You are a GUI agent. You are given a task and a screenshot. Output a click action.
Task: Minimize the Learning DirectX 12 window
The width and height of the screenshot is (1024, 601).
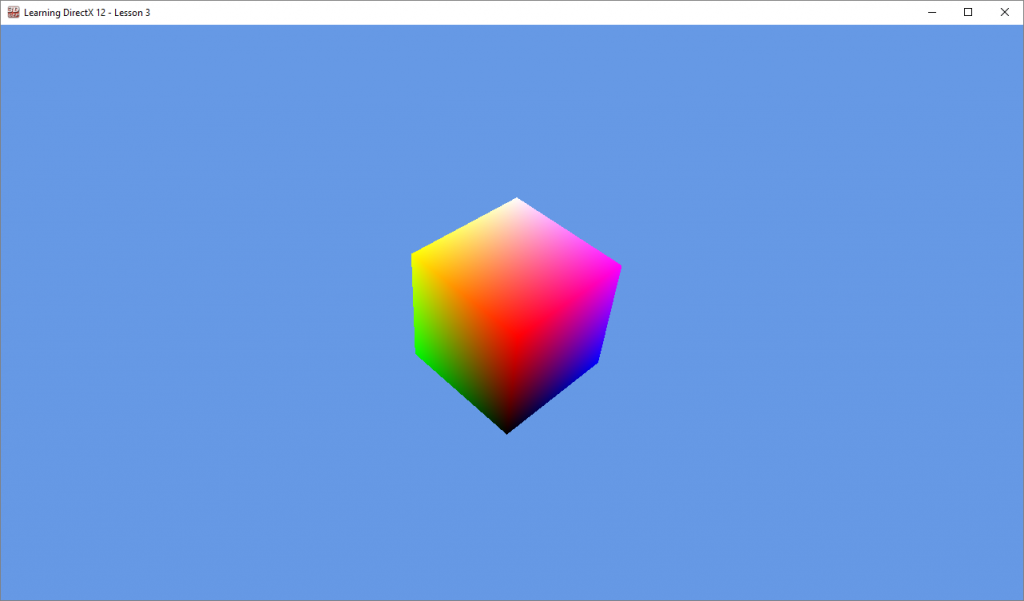pyautogui.click(x=932, y=12)
